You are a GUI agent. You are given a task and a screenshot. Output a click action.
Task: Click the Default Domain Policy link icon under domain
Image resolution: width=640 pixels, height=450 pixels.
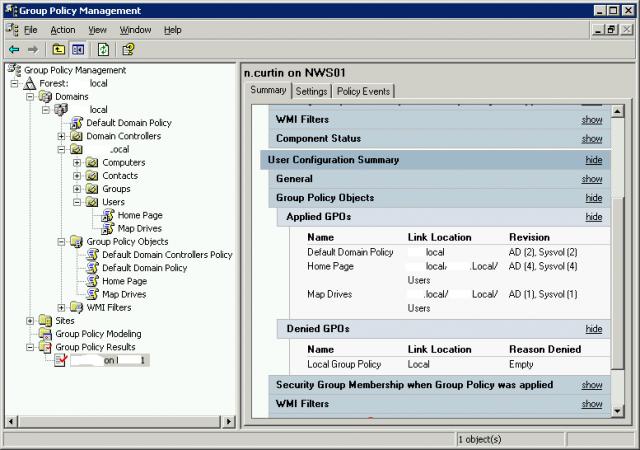(77, 123)
